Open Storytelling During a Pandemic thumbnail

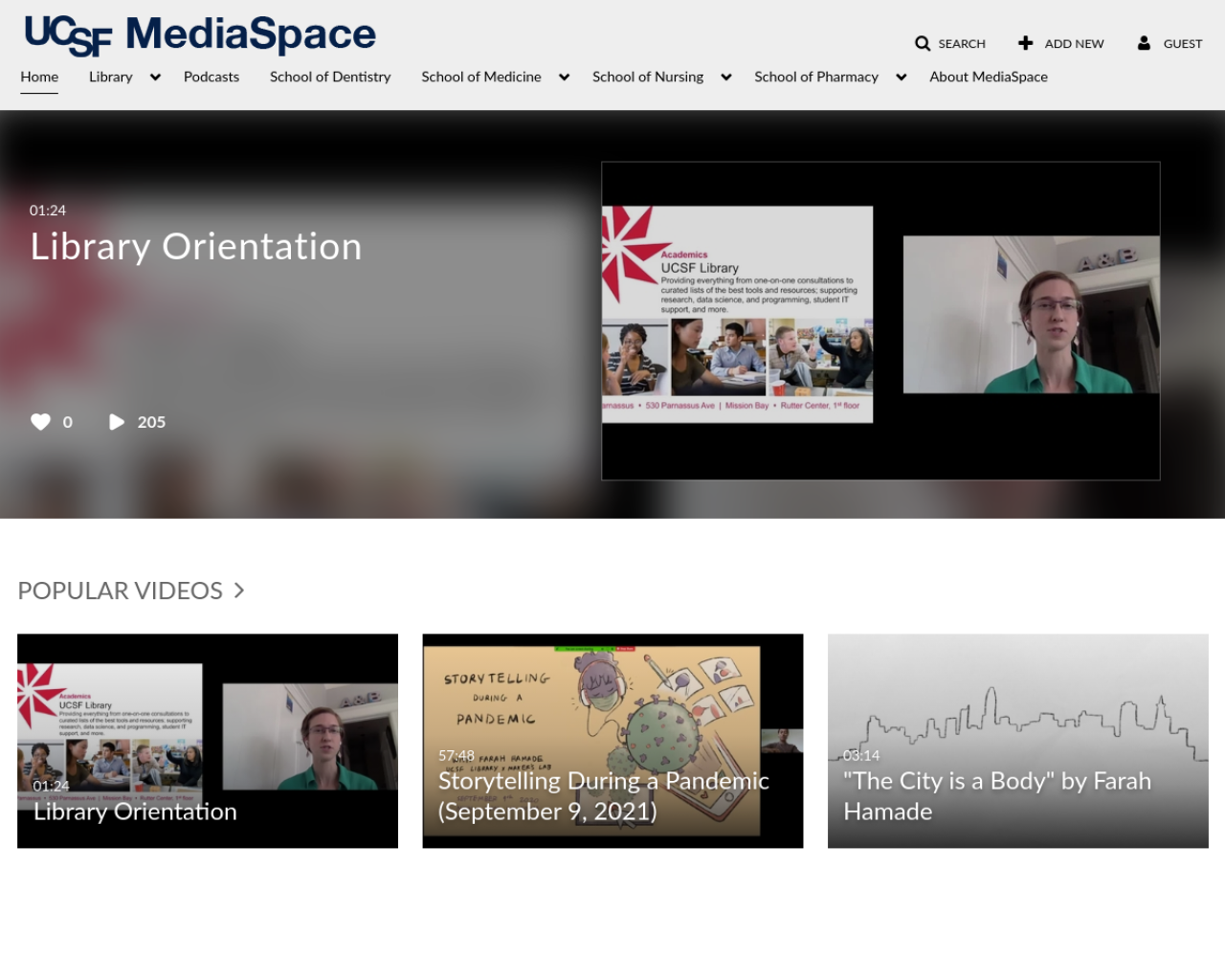click(x=612, y=741)
